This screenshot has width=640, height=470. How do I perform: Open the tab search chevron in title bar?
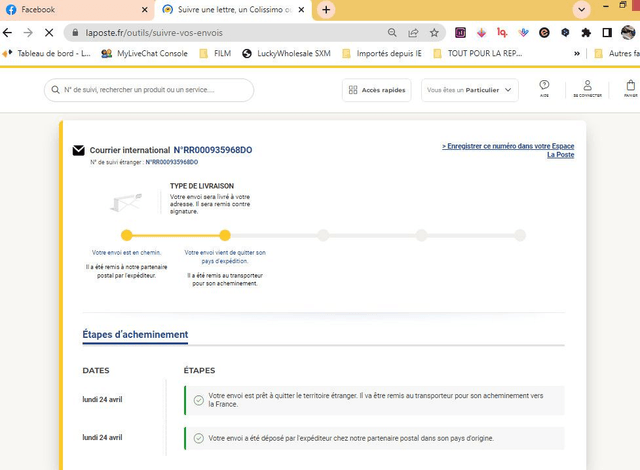pyautogui.click(x=581, y=9)
